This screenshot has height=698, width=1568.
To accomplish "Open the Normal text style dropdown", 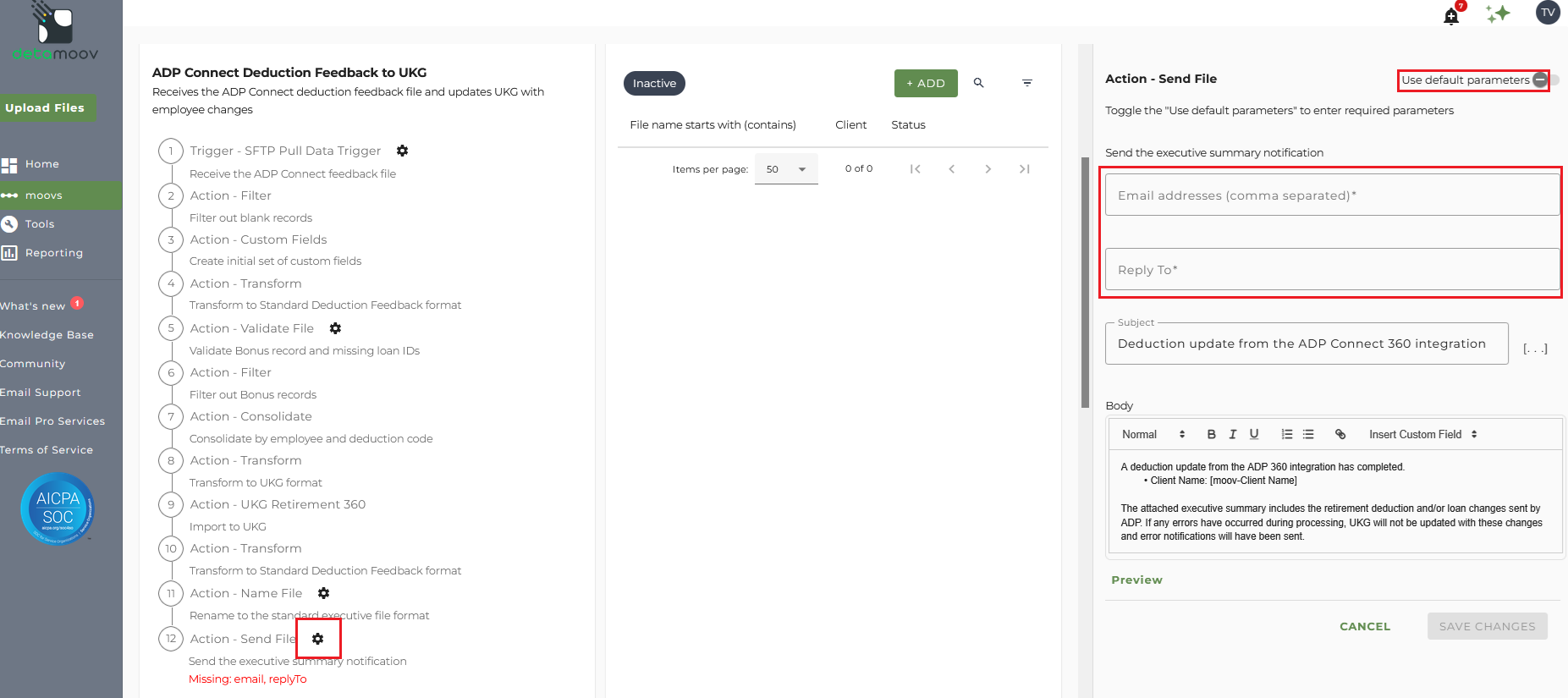I will tap(1153, 434).
